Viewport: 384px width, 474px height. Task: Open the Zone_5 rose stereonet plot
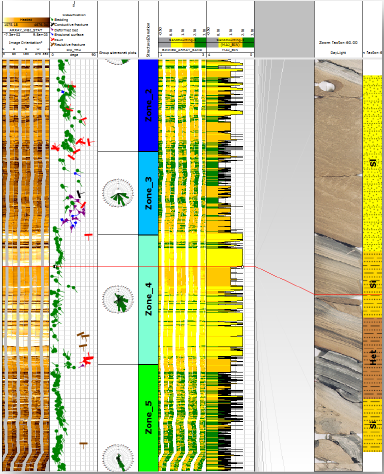point(118,458)
